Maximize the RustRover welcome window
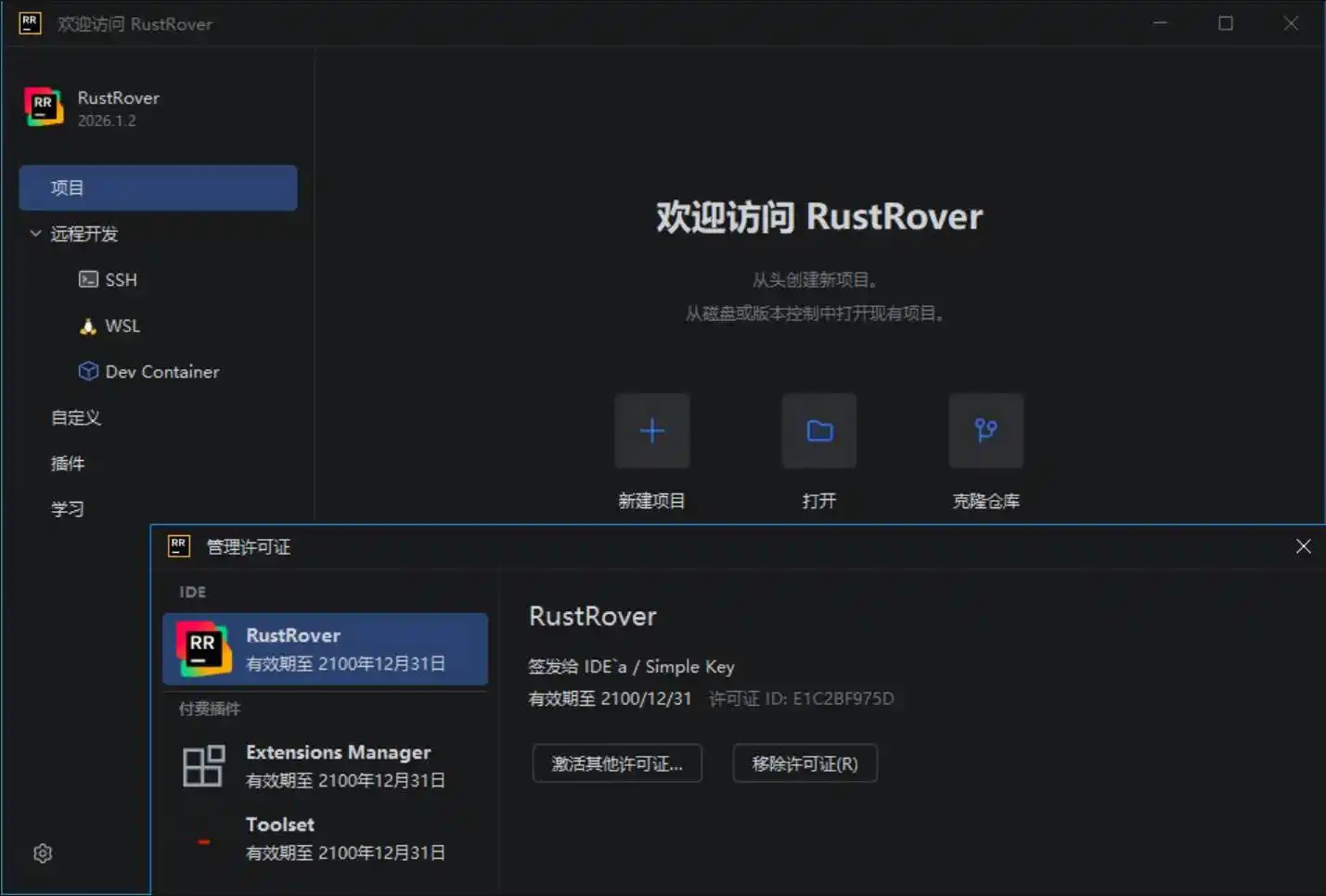The image size is (1326, 896). 1226,23
